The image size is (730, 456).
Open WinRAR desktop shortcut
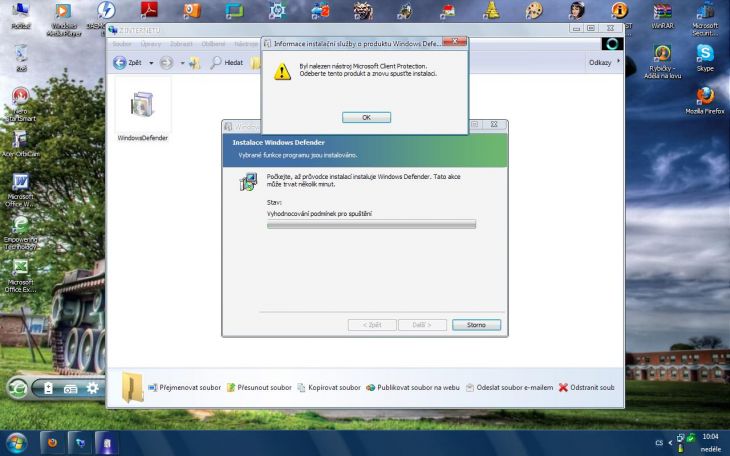pos(662,16)
